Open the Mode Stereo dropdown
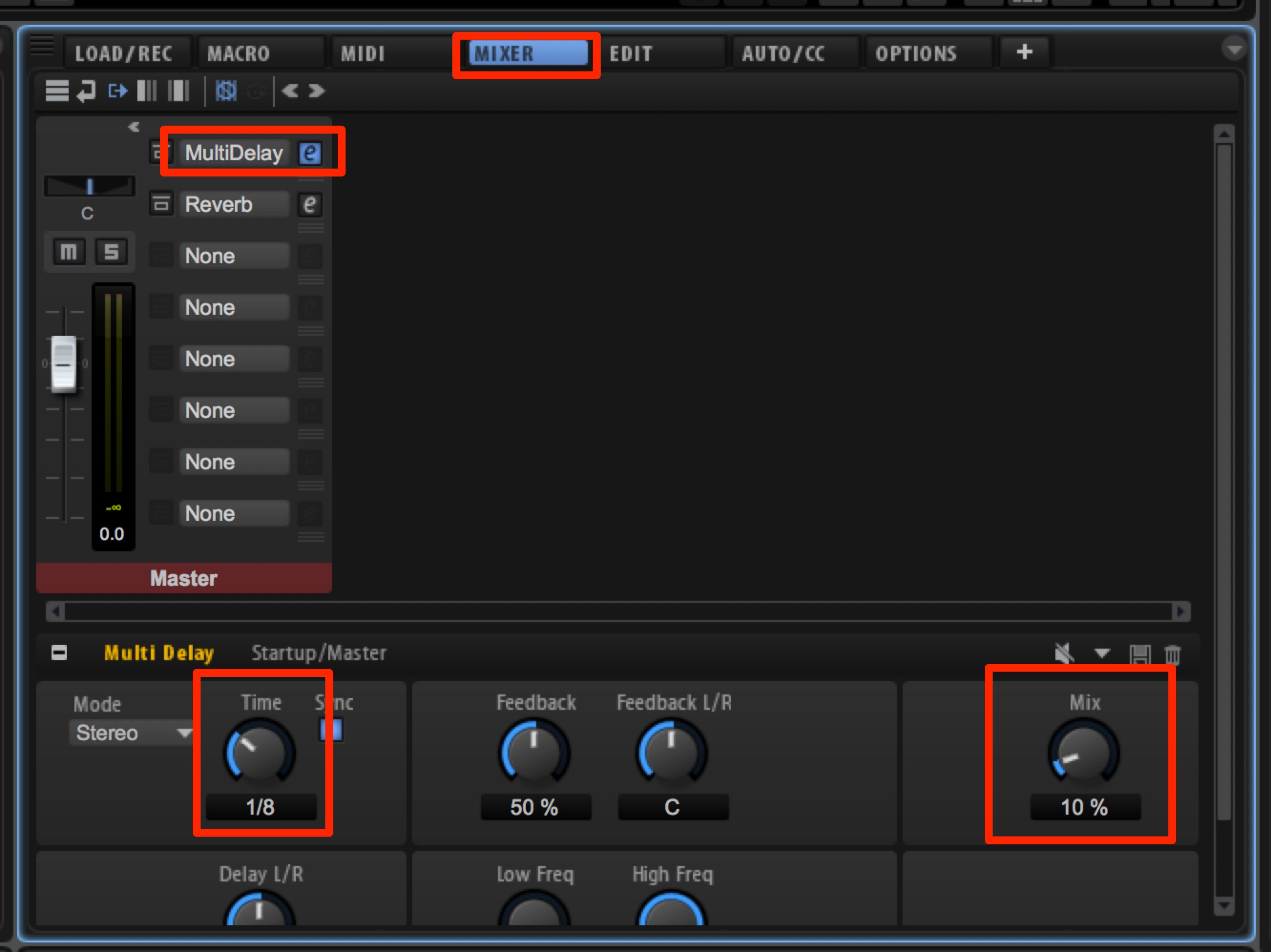1271x952 pixels. pos(132,733)
